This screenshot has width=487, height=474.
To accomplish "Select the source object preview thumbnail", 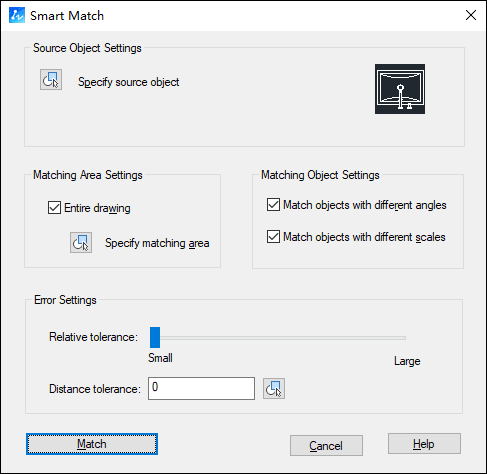I will 400,89.
